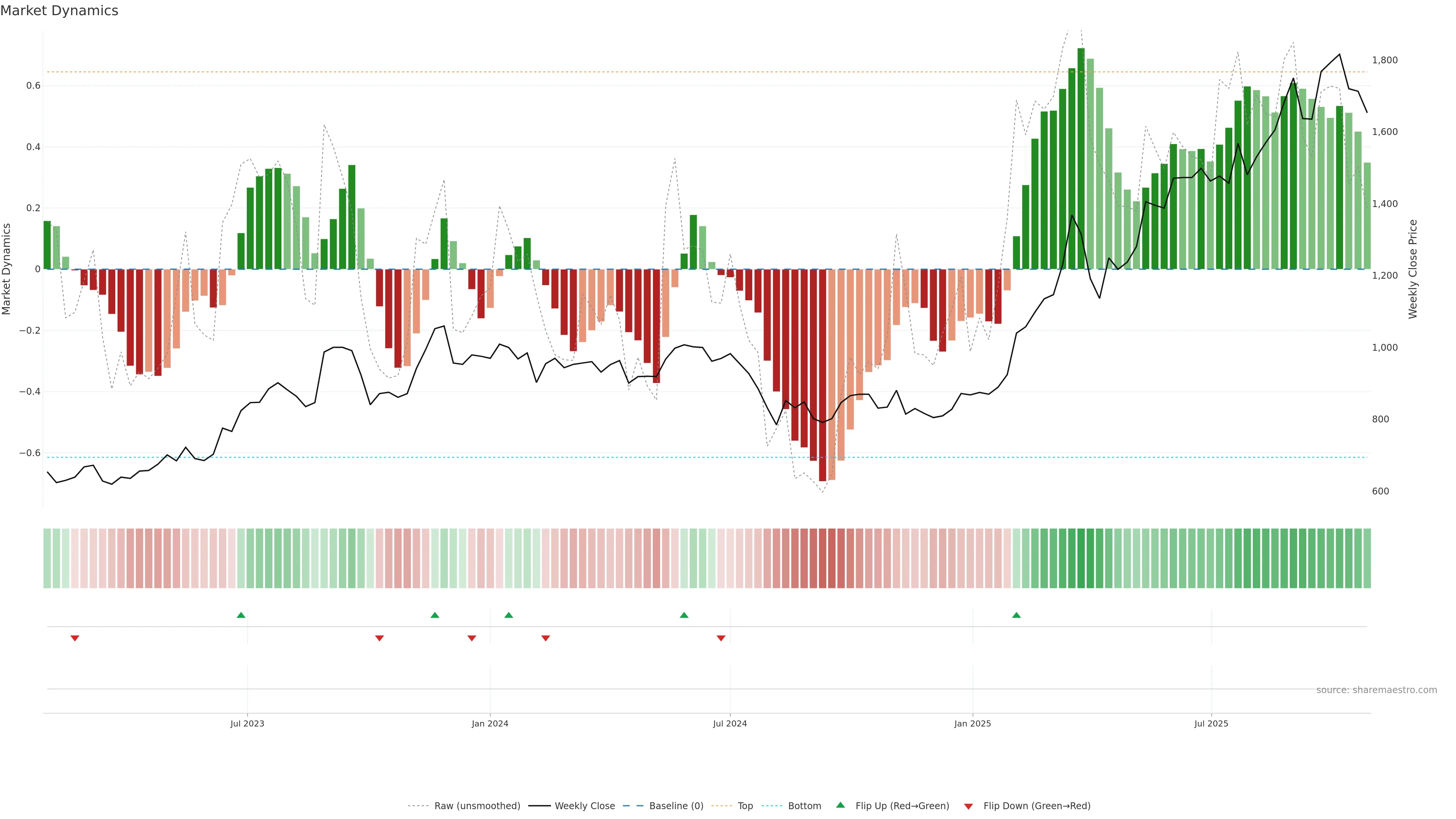The width and height of the screenshot is (1456, 819).
Task: Click the 1,800 right-axis price label
Action: (1384, 60)
